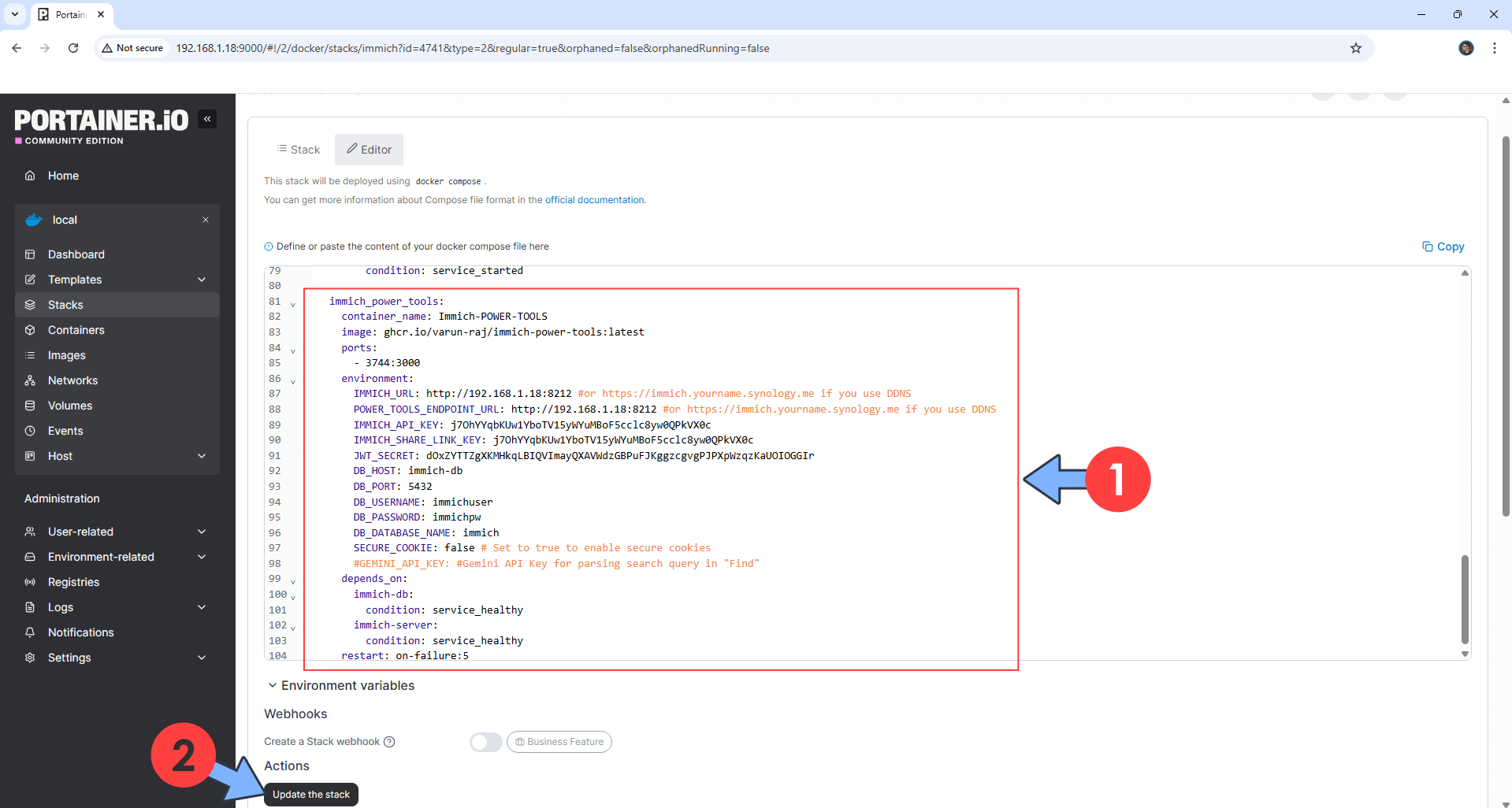This screenshot has height=808, width=1512.
Task: Open the Volumes list
Action: [x=69, y=406]
